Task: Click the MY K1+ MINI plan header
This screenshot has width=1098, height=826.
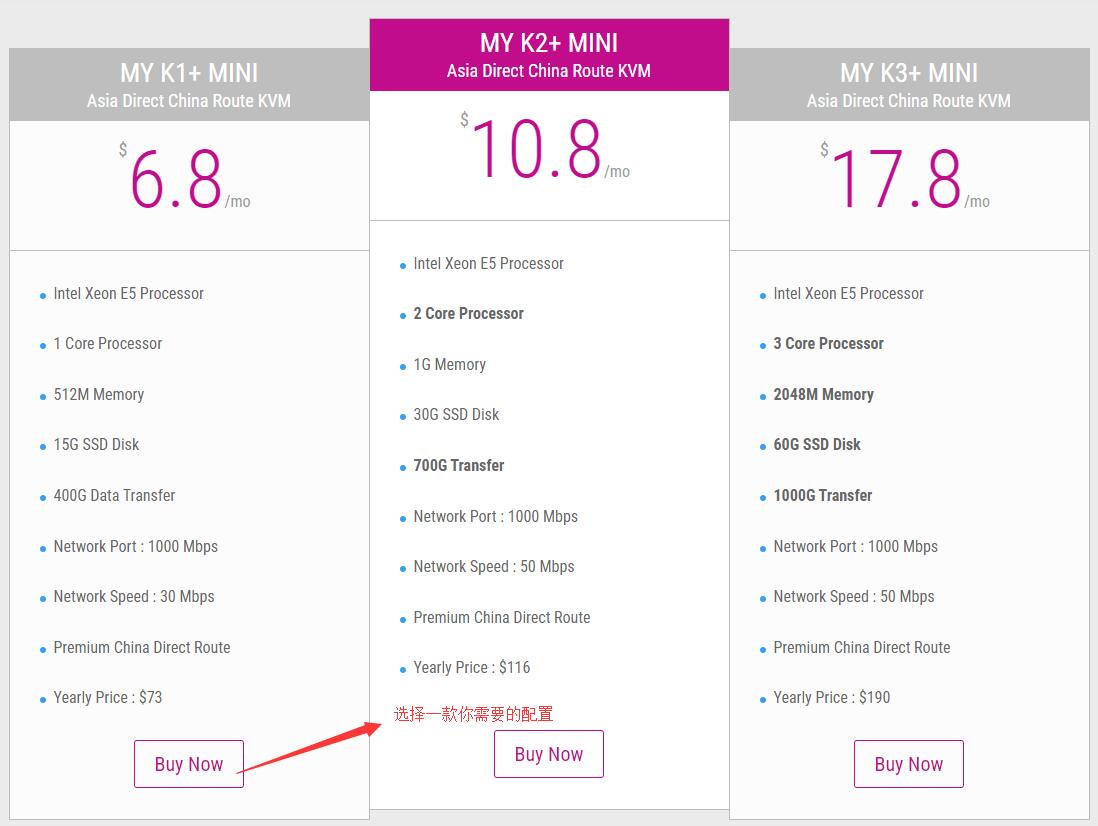Action: (x=189, y=73)
